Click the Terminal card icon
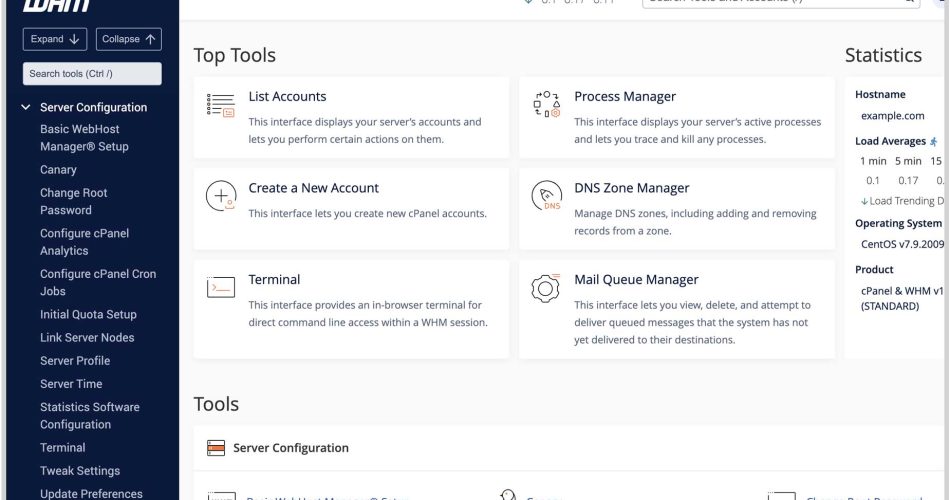This screenshot has width=950, height=500. (221, 287)
